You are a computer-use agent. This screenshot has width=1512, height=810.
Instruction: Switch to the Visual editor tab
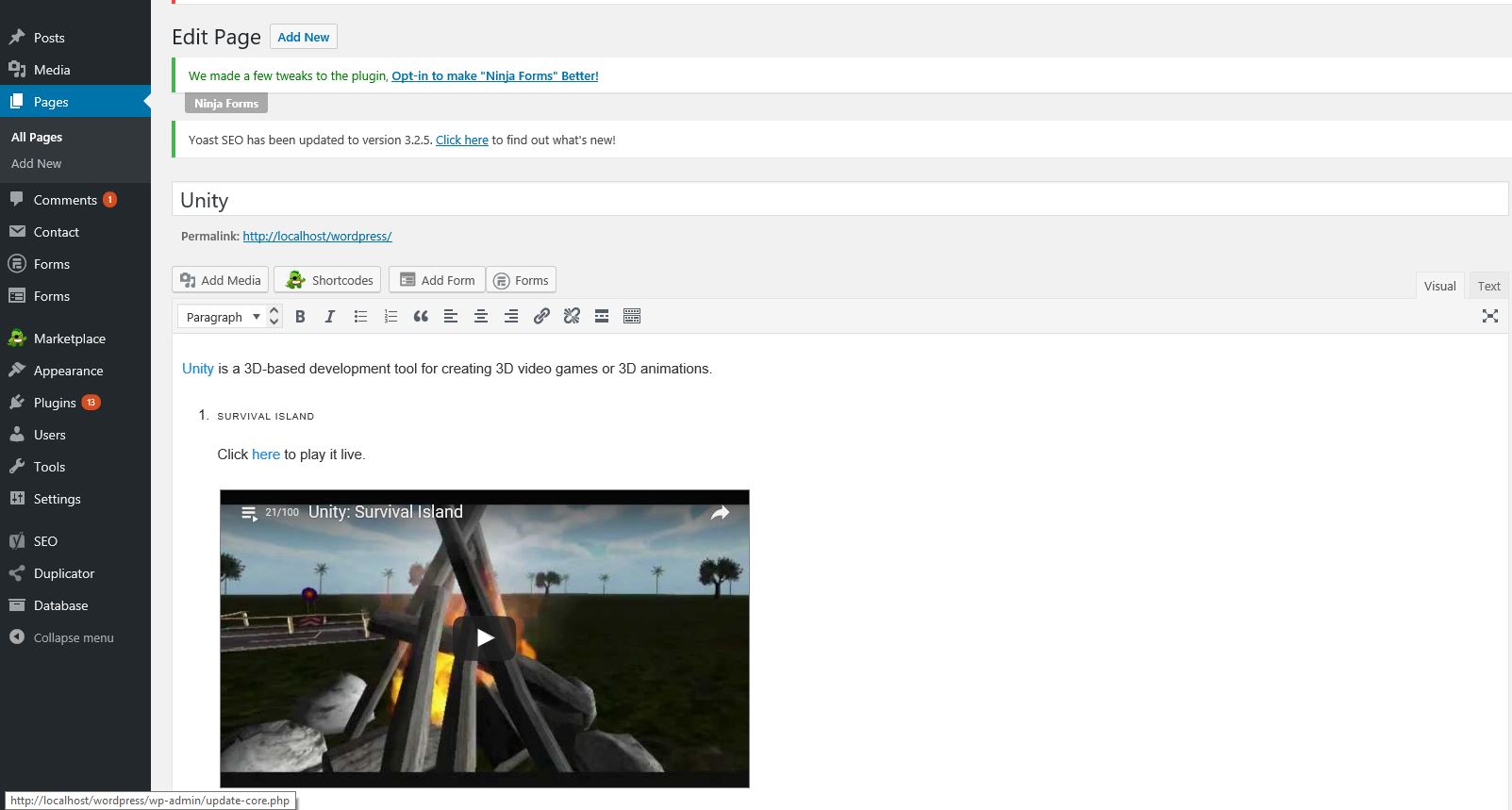click(x=1439, y=286)
